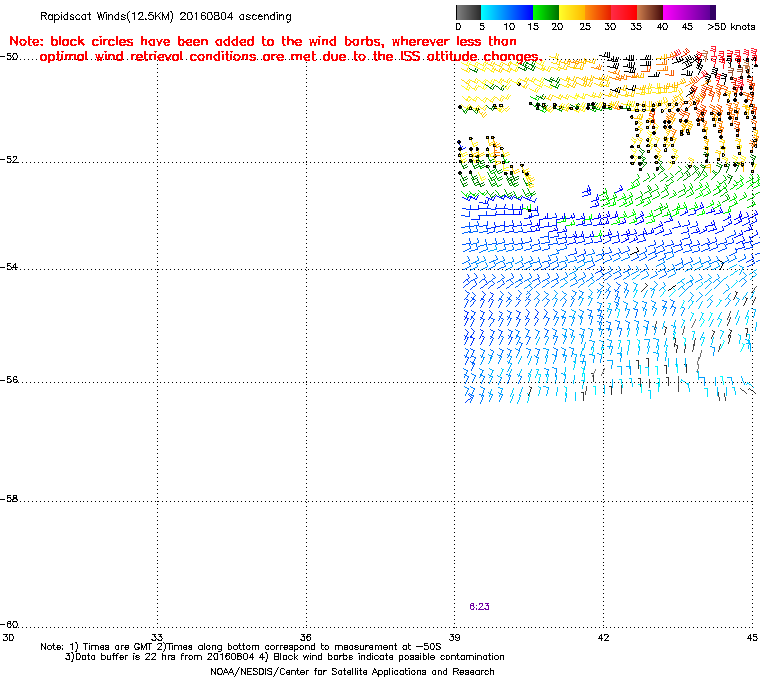Screen dimensions: 760x688
Task: Select the orange 25-30 knots legend color
Action: (x=598, y=12)
